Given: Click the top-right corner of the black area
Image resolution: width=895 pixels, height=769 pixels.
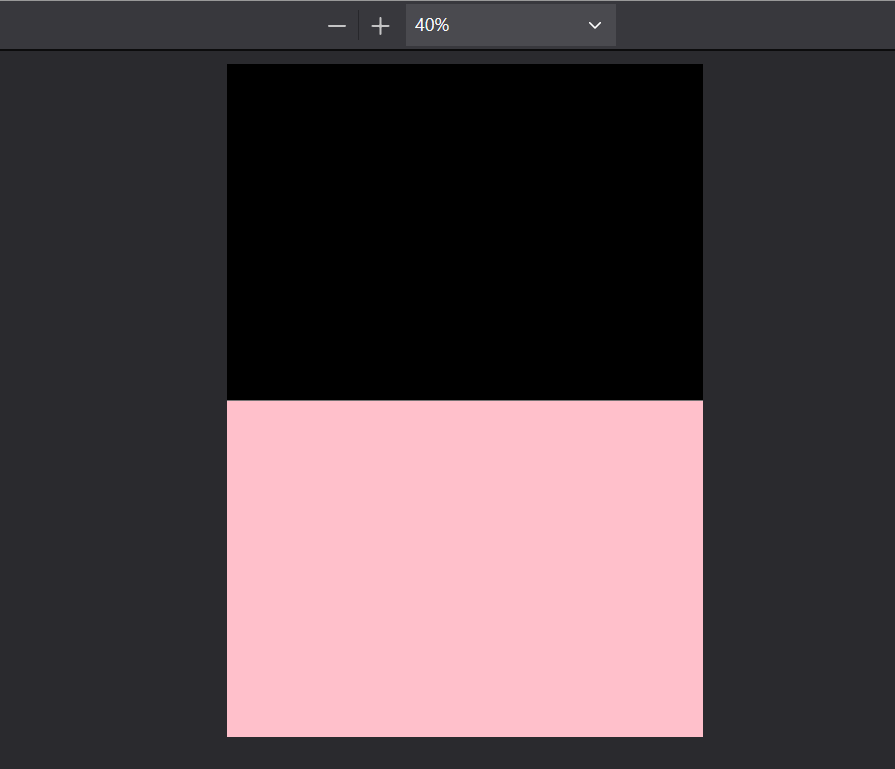Looking at the screenshot, I should [700, 66].
